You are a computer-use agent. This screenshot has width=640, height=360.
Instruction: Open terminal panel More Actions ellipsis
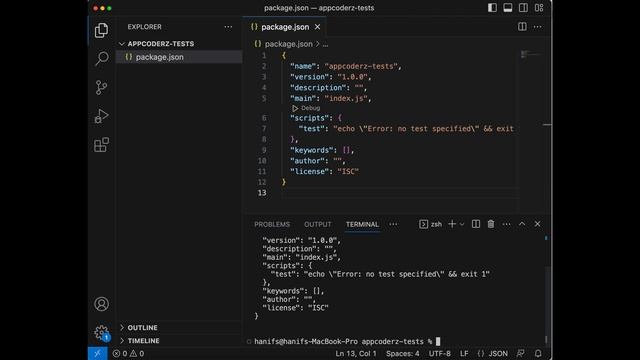pyautogui.click(x=506, y=224)
